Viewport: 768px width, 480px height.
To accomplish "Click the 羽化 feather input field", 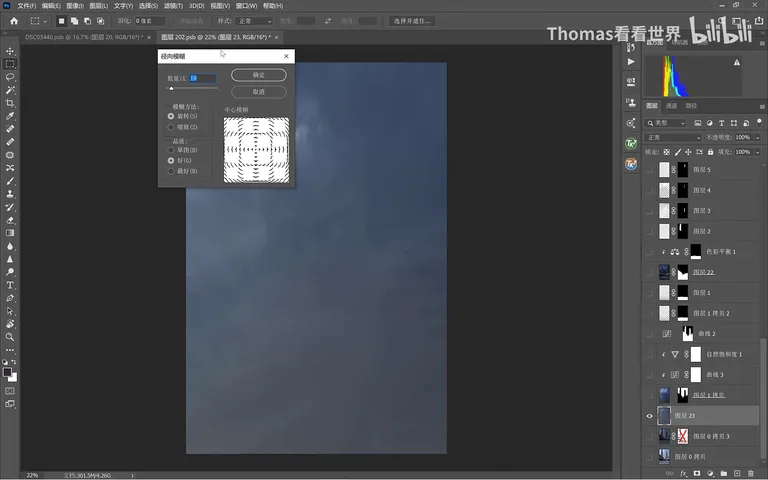I will pyautogui.click(x=149, y=21).
